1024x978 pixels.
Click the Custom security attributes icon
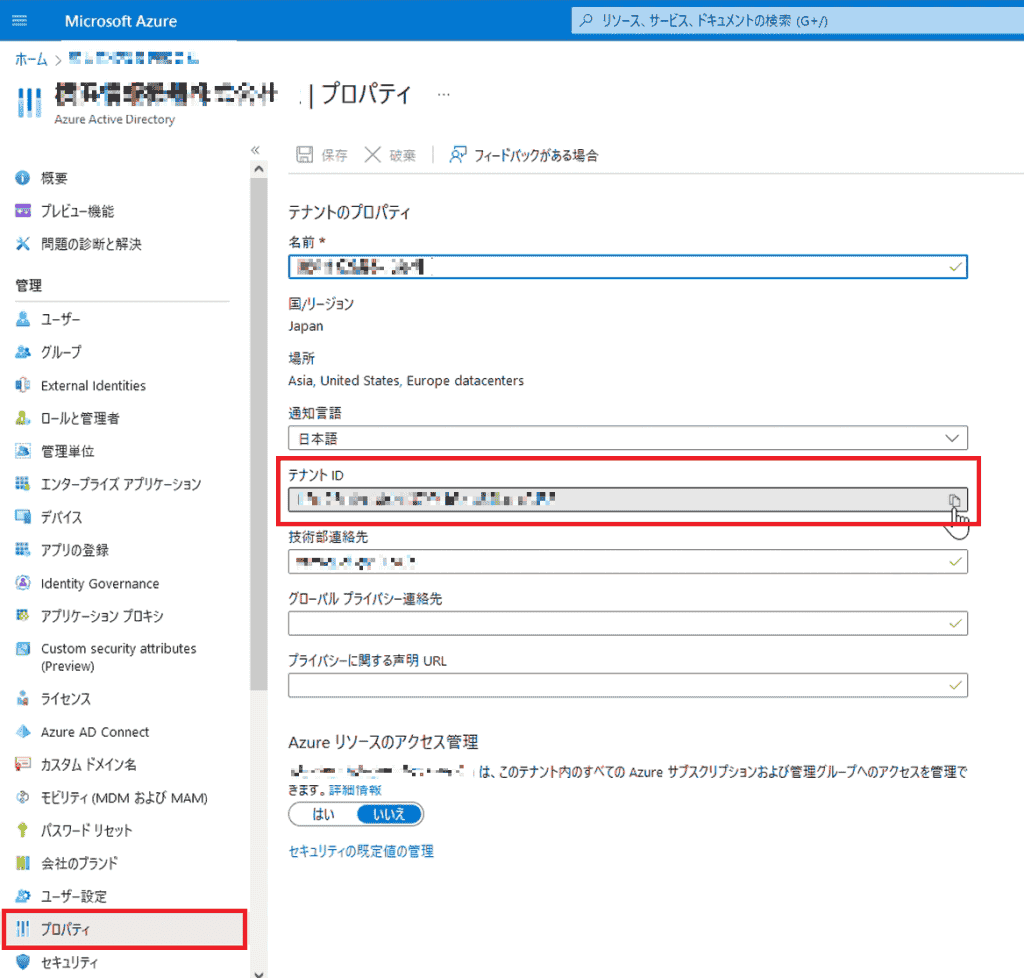pos(23,648)
